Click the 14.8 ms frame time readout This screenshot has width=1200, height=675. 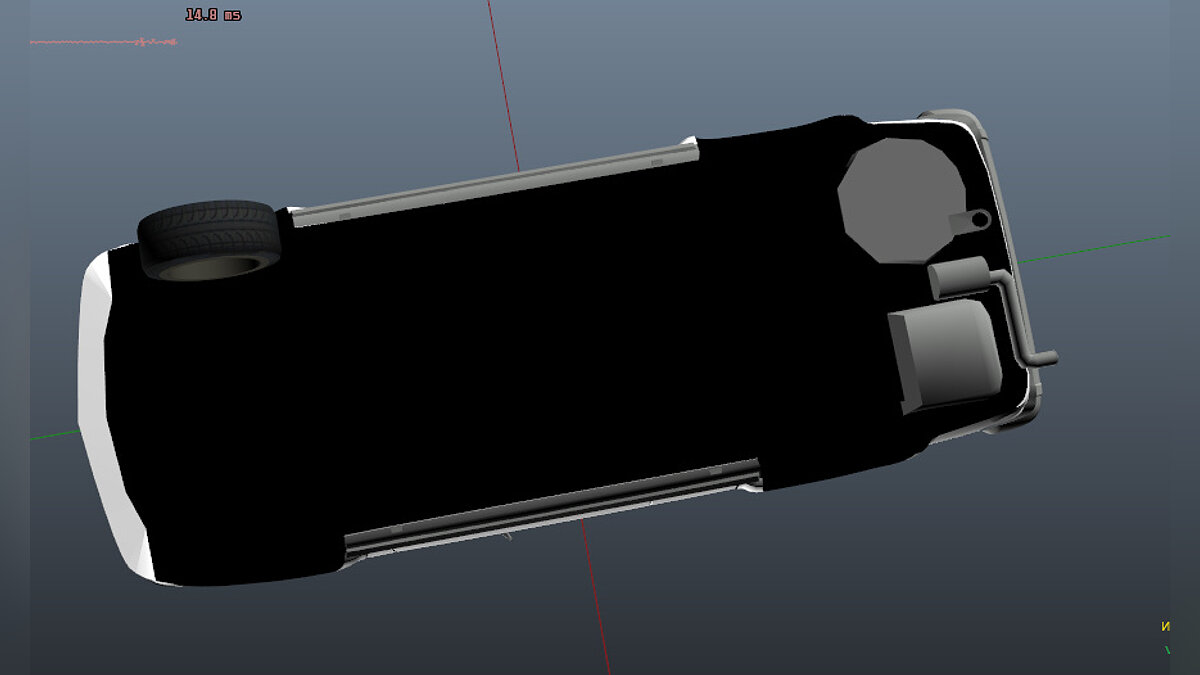[213, 15]
